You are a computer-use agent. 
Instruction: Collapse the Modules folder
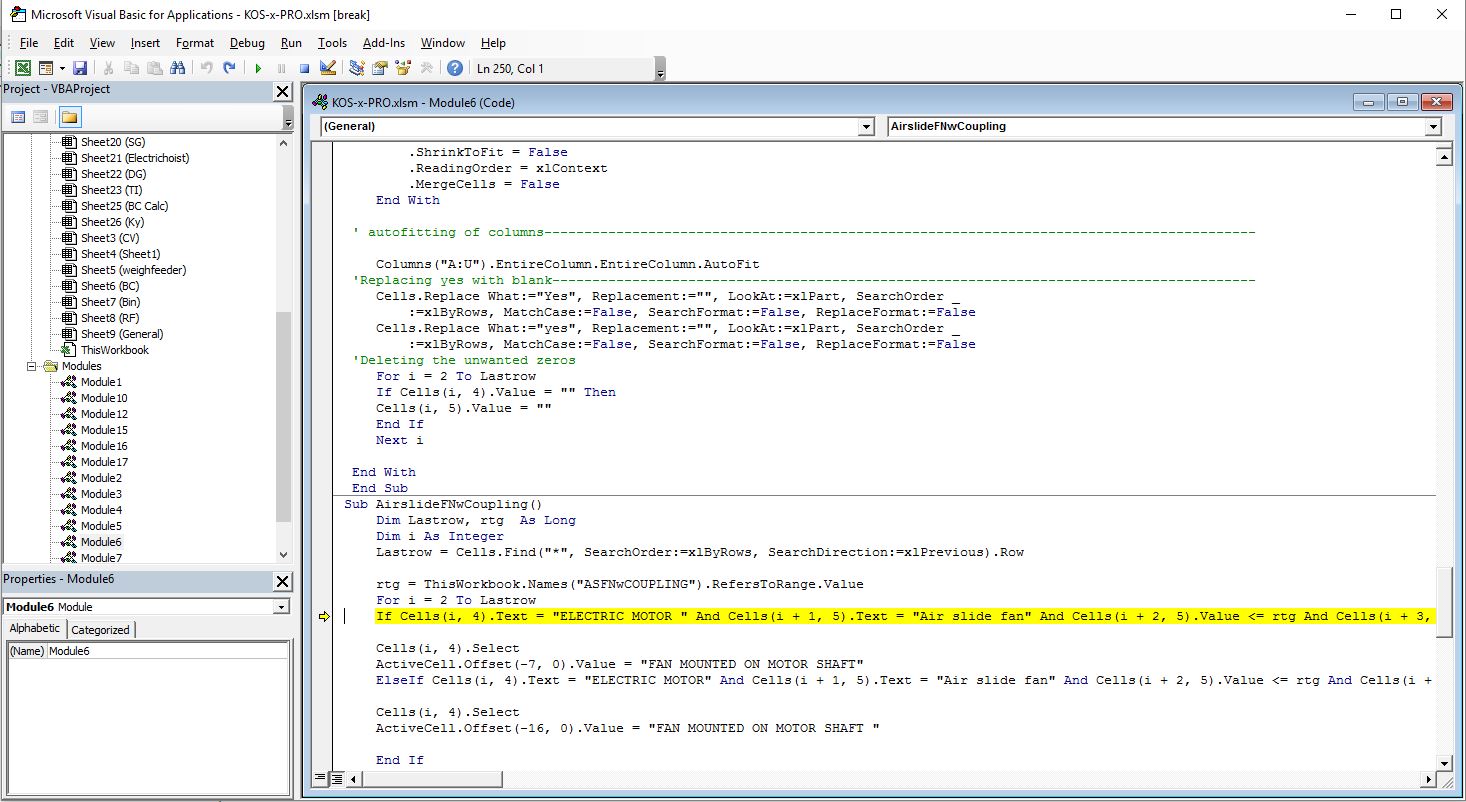pos(32,366)
